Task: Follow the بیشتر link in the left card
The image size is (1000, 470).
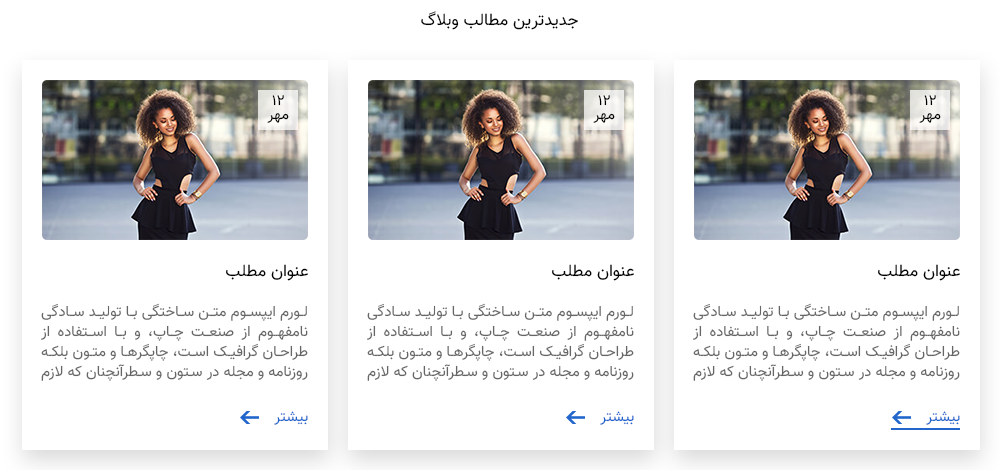Action: [x=291, y=418]
